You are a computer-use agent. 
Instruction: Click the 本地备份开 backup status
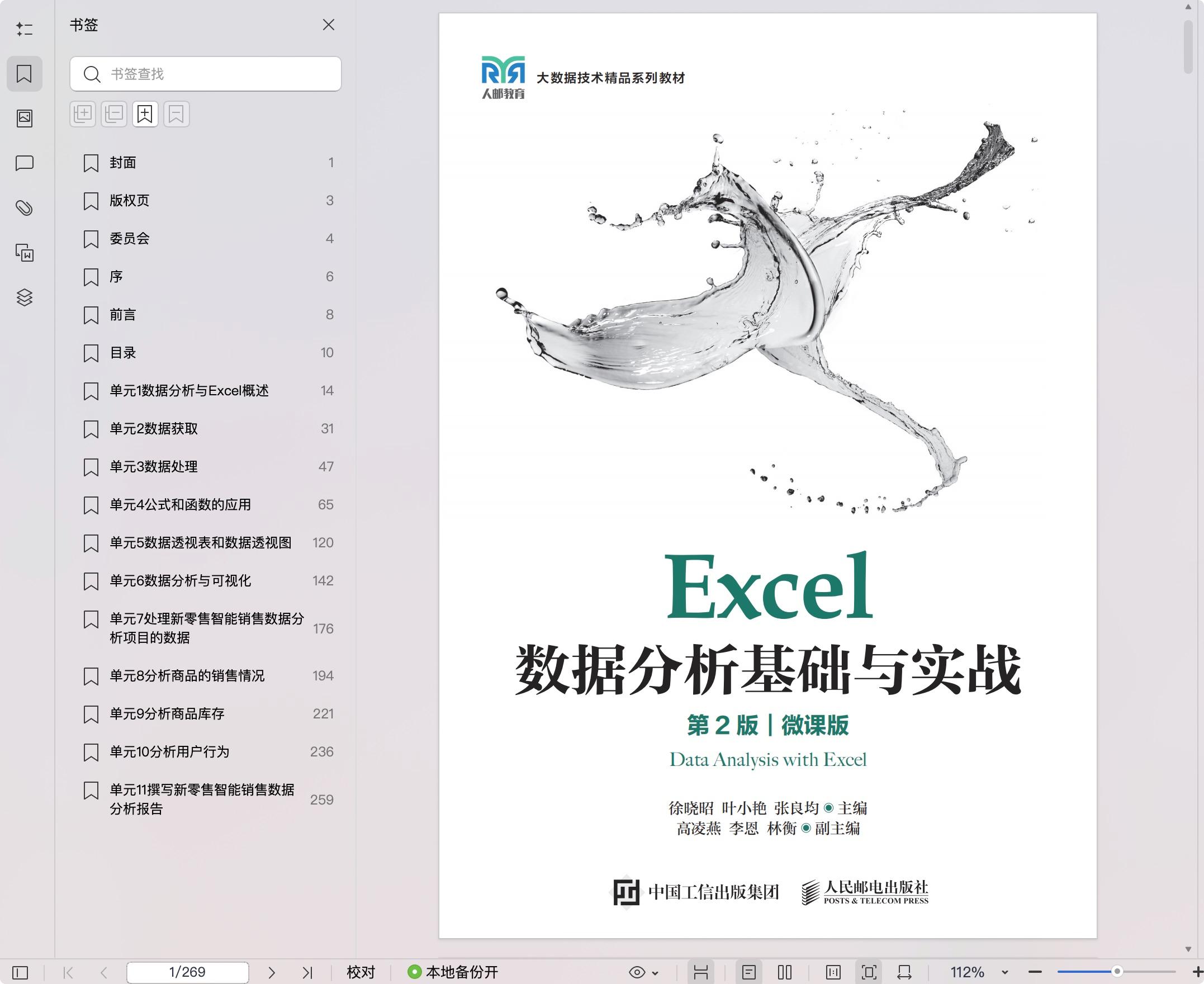(x=453, y=973)
